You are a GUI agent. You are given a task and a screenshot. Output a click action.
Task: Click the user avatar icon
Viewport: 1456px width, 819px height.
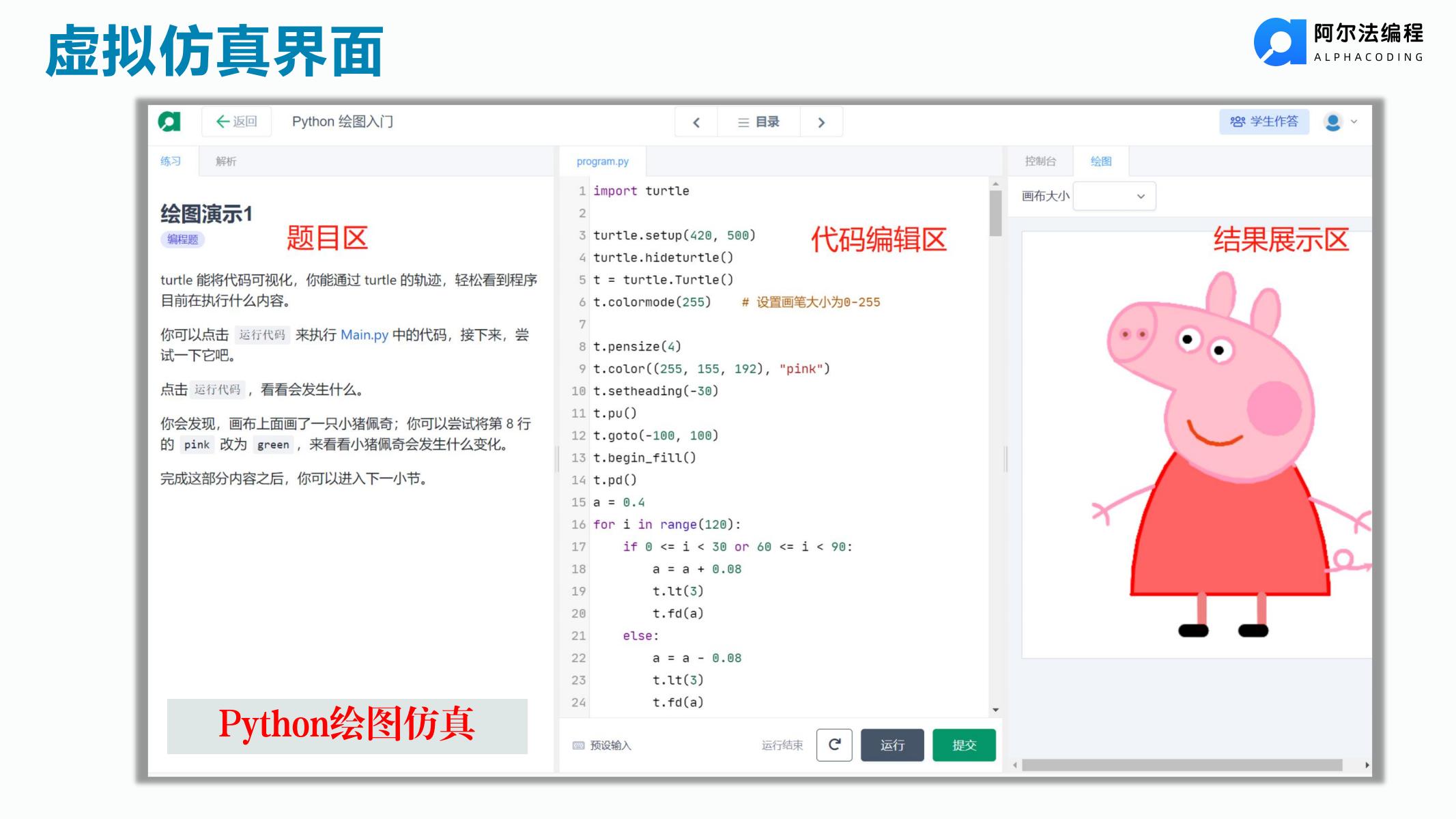pyautogui.click(x=1332, y=122)
